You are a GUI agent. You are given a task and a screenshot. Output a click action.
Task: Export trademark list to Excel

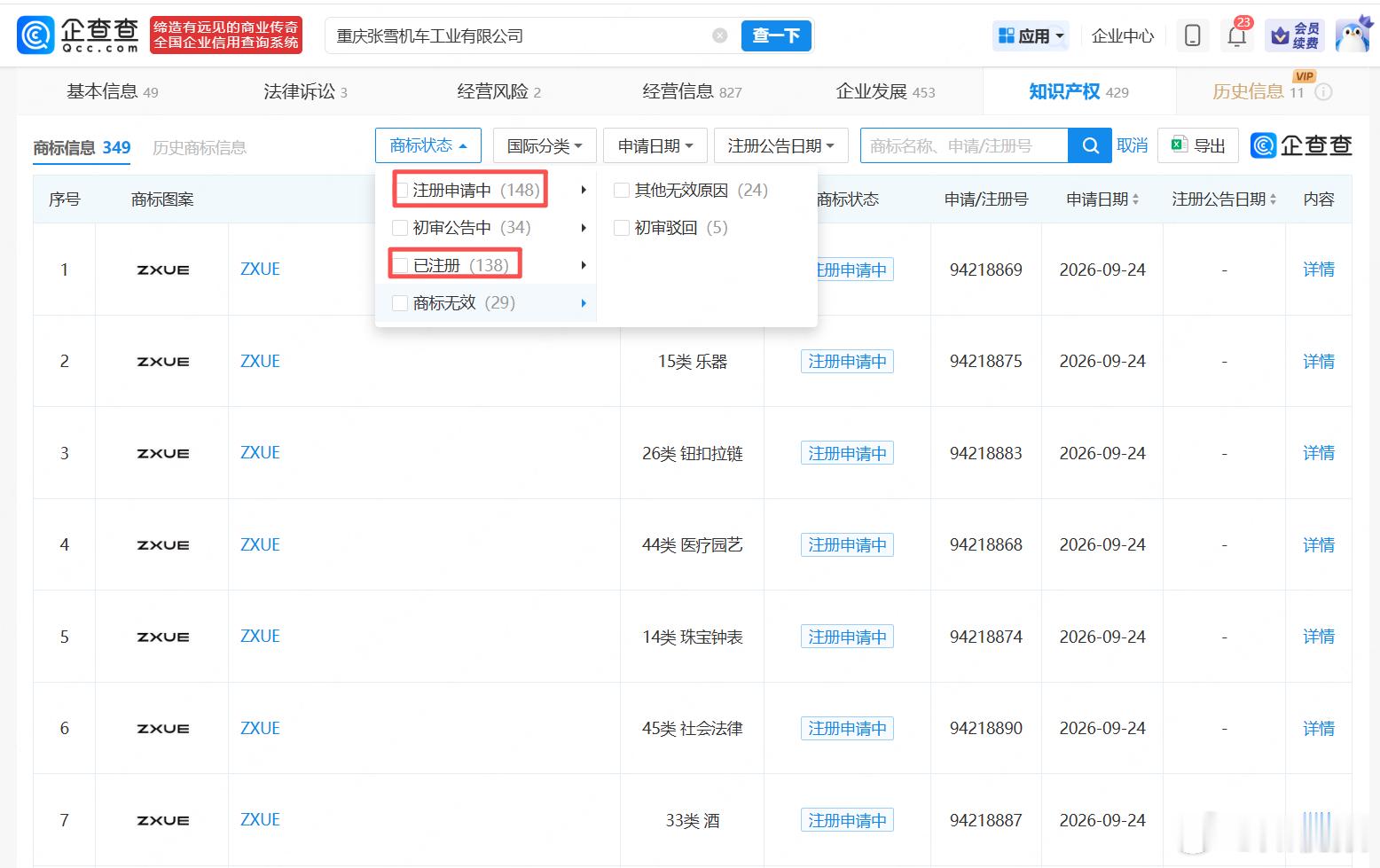coord(1197,145)
